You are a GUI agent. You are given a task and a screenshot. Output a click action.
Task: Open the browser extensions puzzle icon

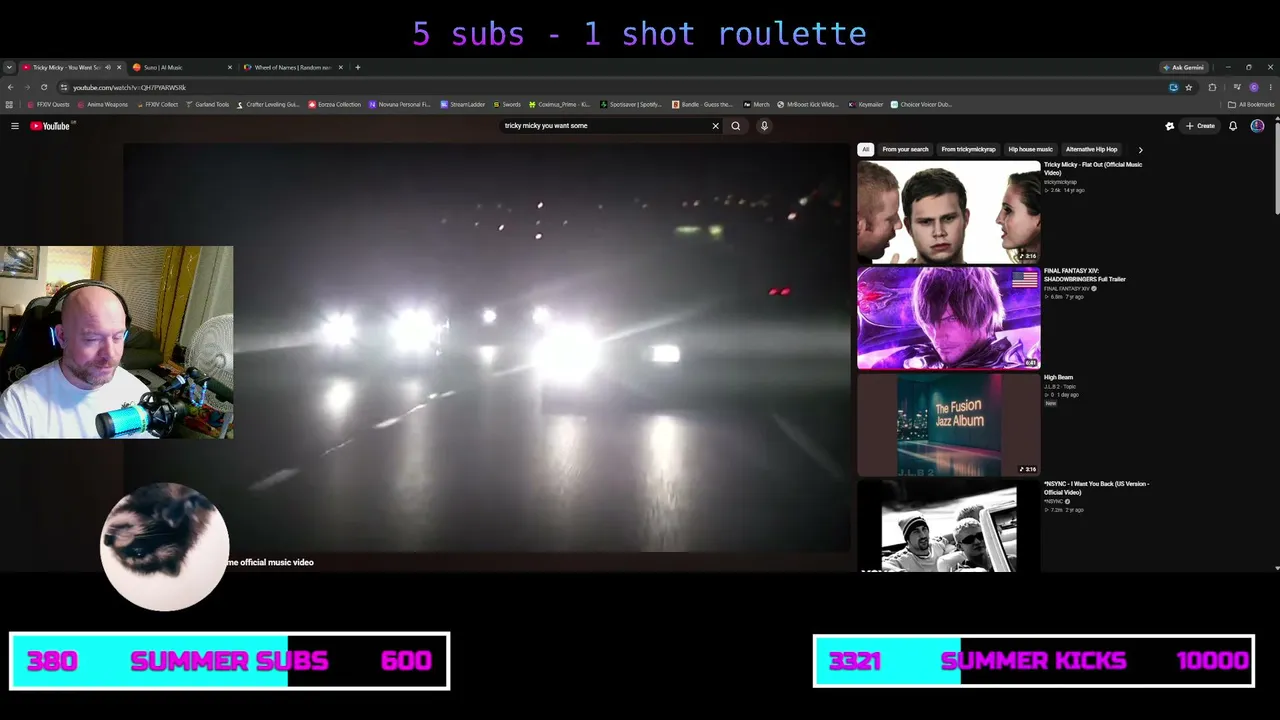[x=1213, y=87]
